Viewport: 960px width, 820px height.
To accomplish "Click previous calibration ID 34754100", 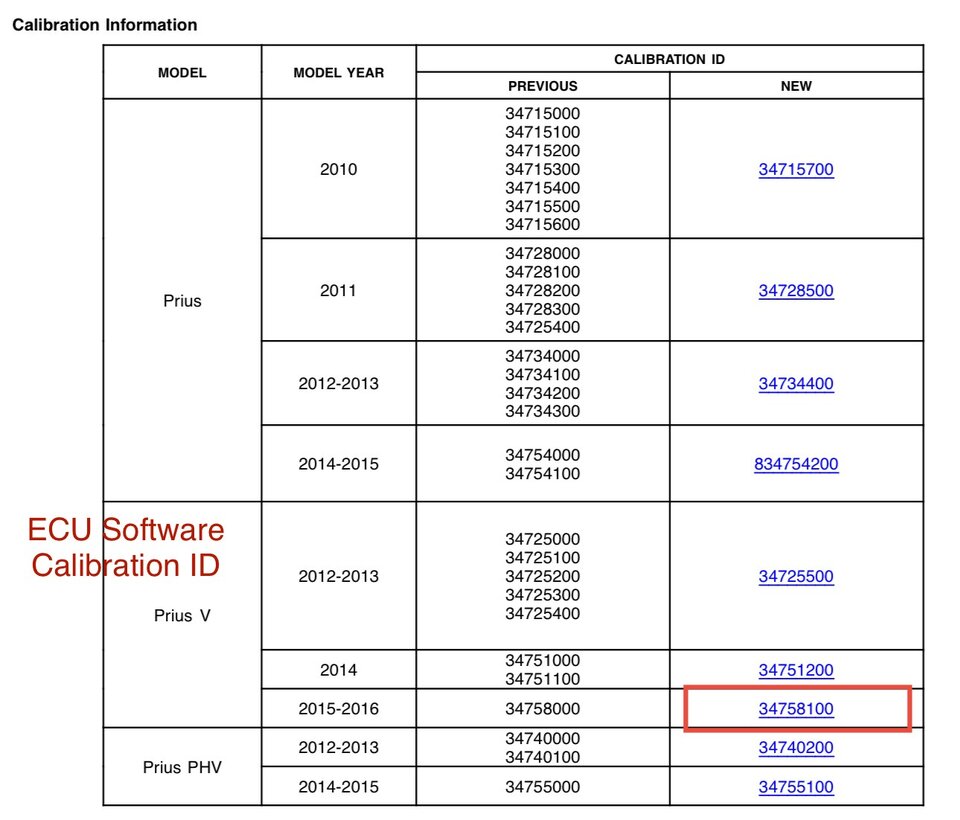I will point(542,474).
